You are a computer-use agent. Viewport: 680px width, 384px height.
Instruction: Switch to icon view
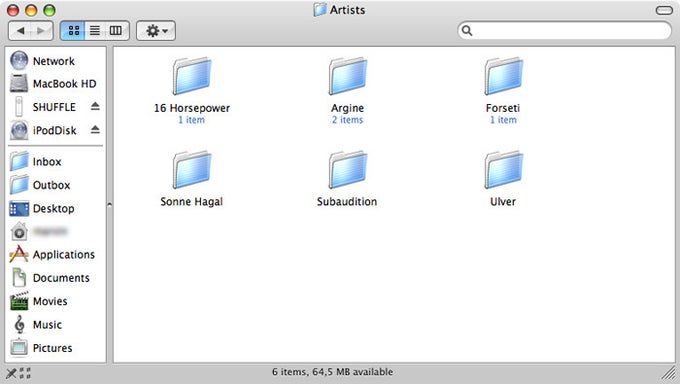click(73, 30)
